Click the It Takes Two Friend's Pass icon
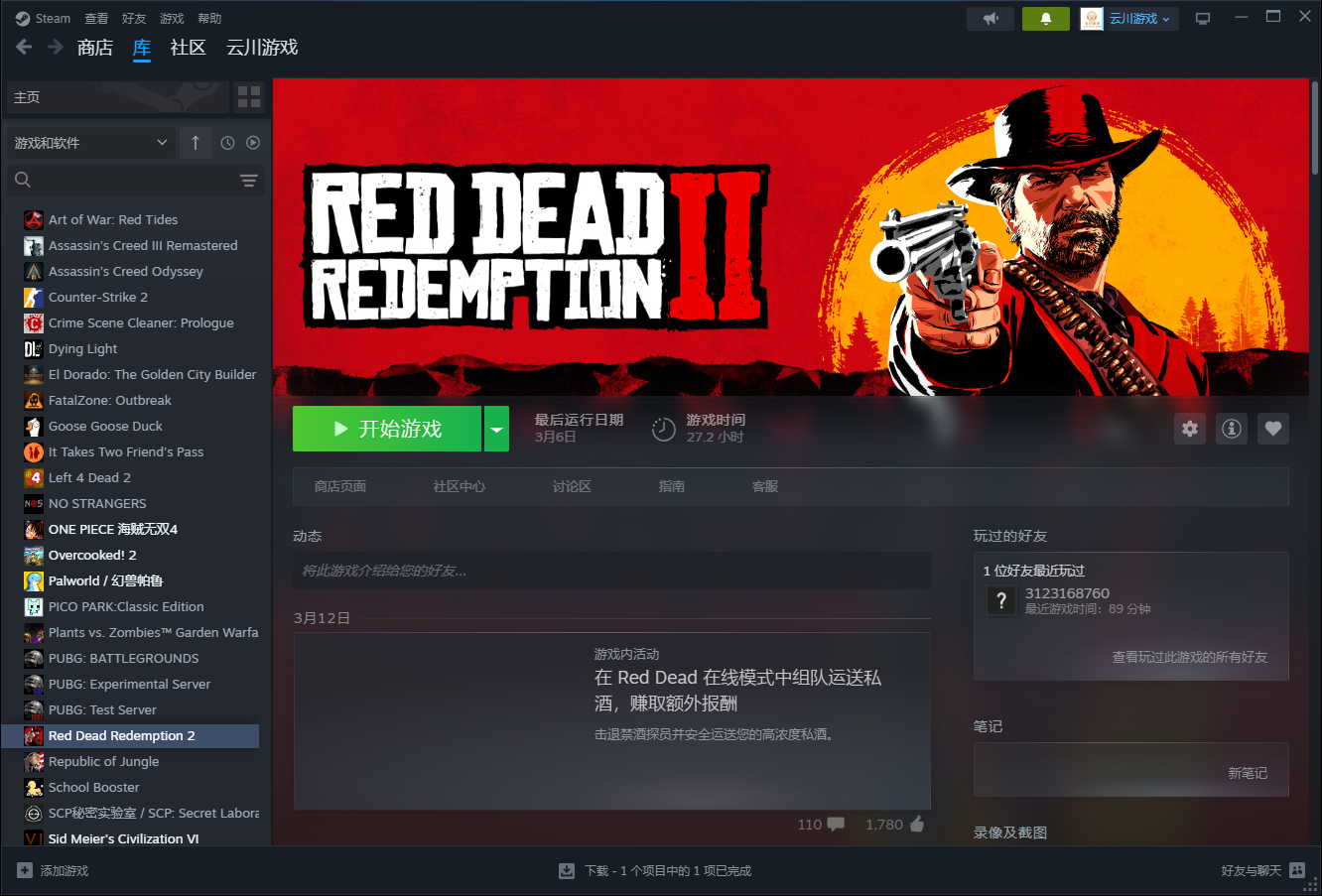The height and width of the screenshot is (896, 1322). point(34,451)
